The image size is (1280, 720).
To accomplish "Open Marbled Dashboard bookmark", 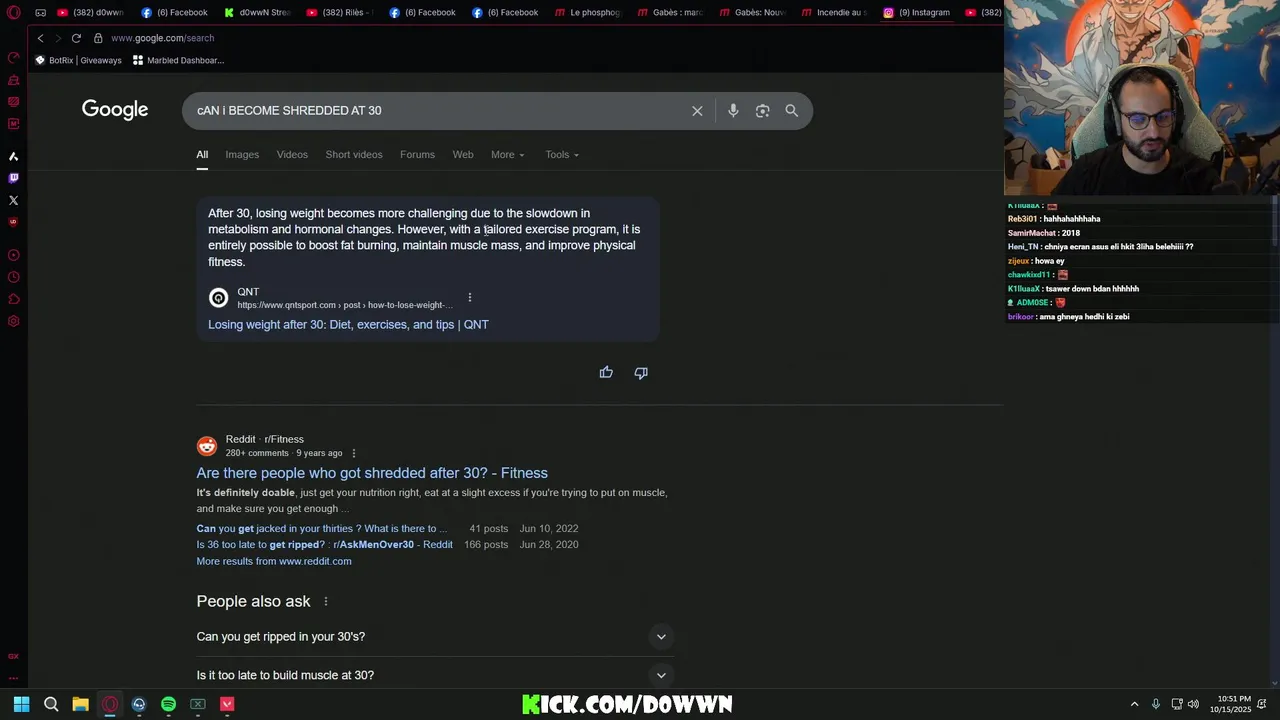I will click(178, 60).
